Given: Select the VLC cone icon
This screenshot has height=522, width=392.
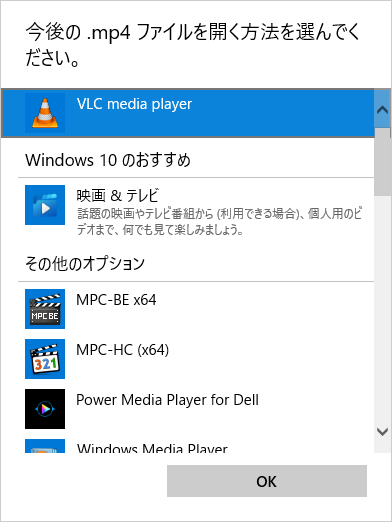Looking at the screenshot, I should point(45,113).
